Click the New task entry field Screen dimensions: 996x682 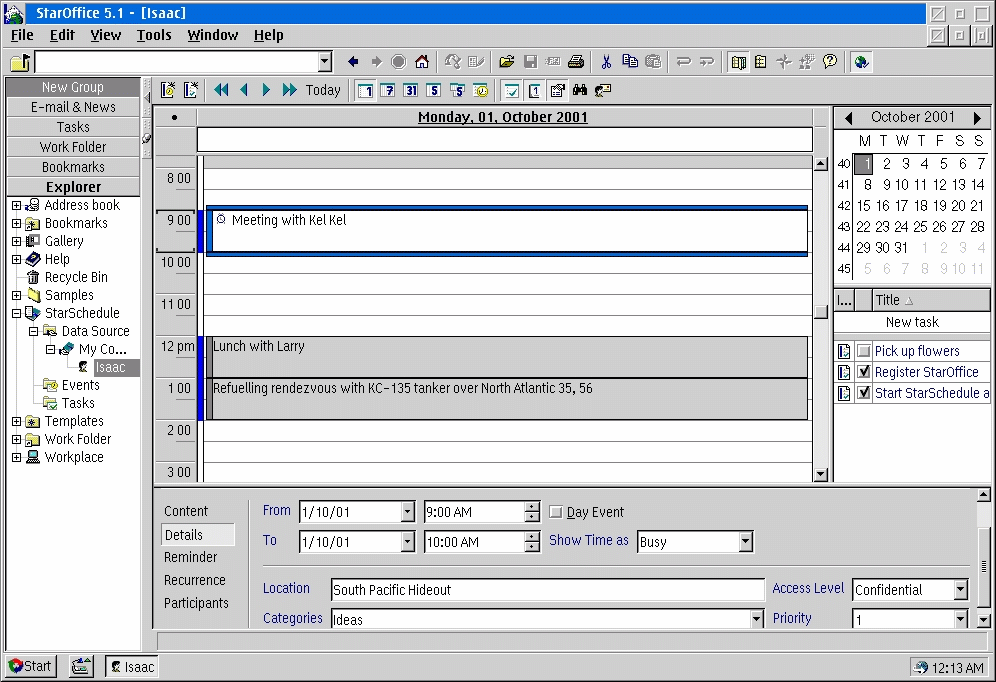pos(912,323)
